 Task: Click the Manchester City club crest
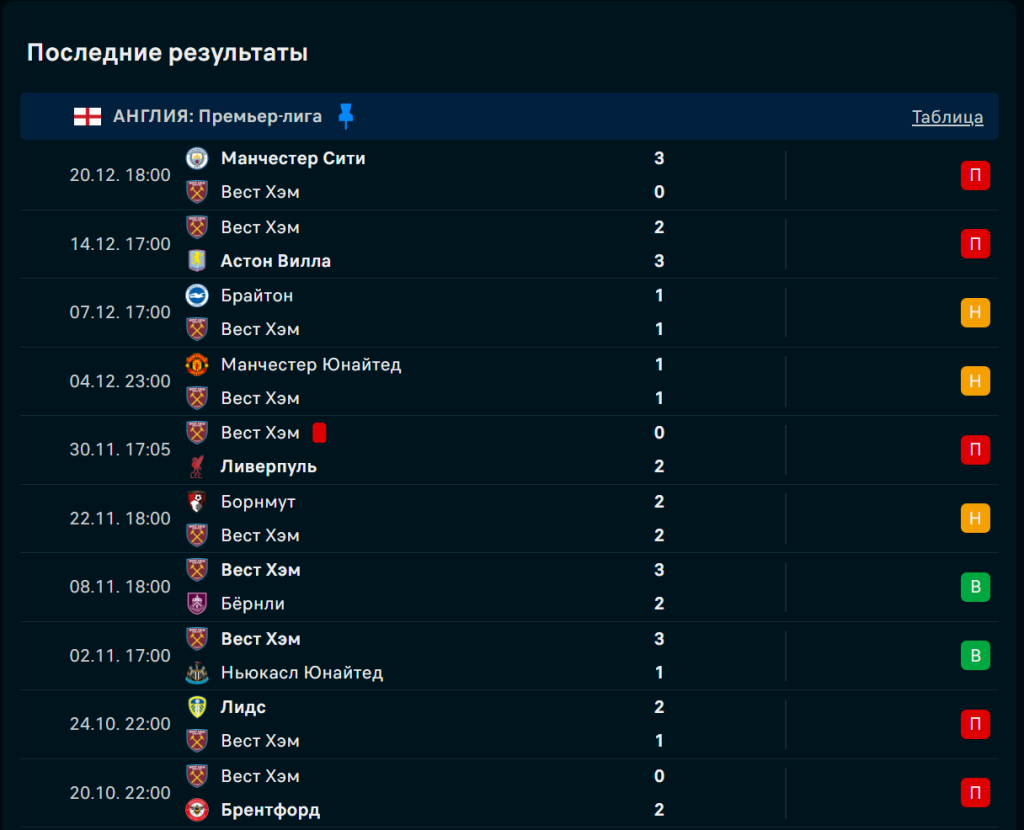[x=197, y=158]
